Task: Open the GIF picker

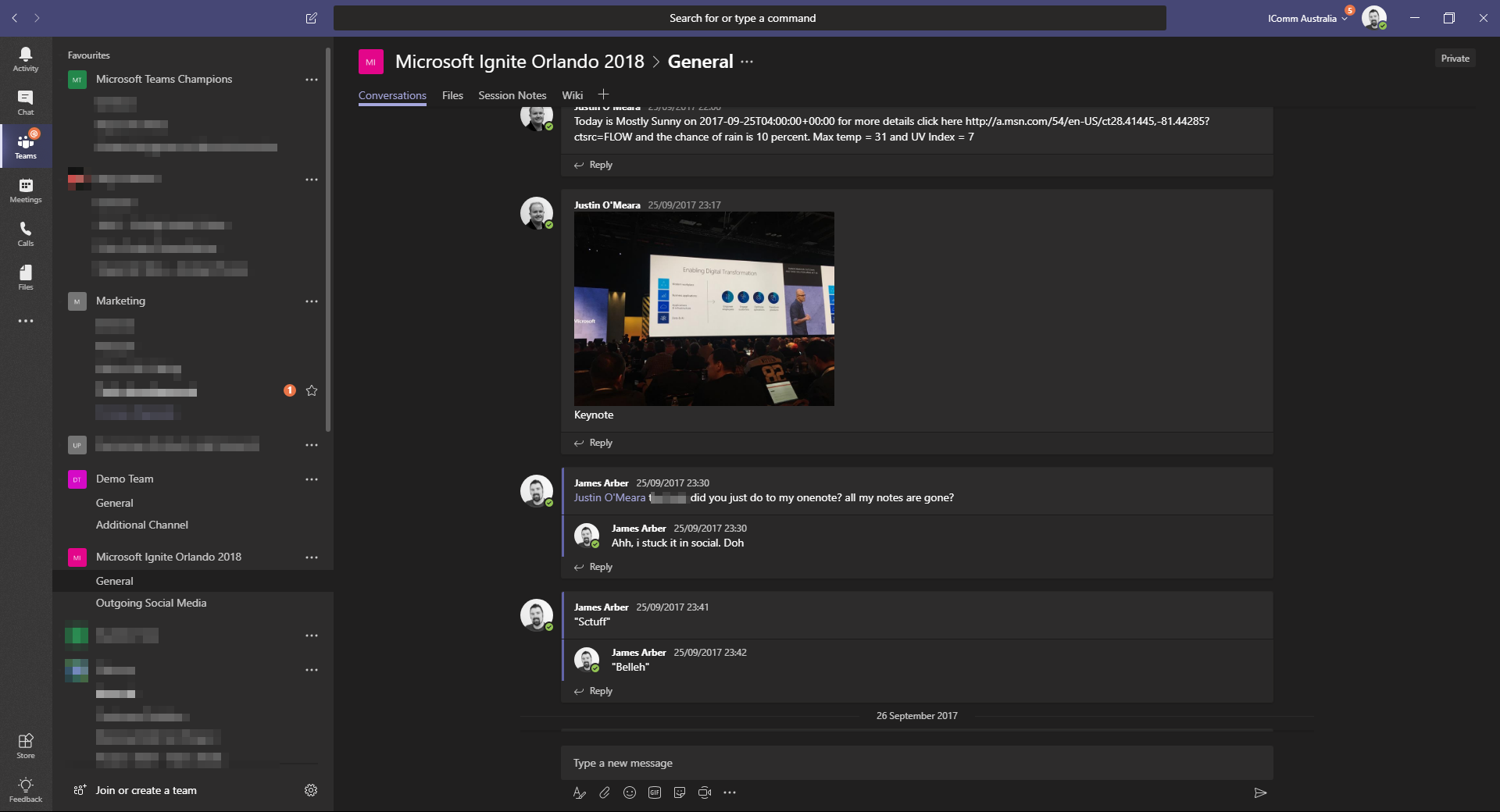Action: [x=655, y=792]
